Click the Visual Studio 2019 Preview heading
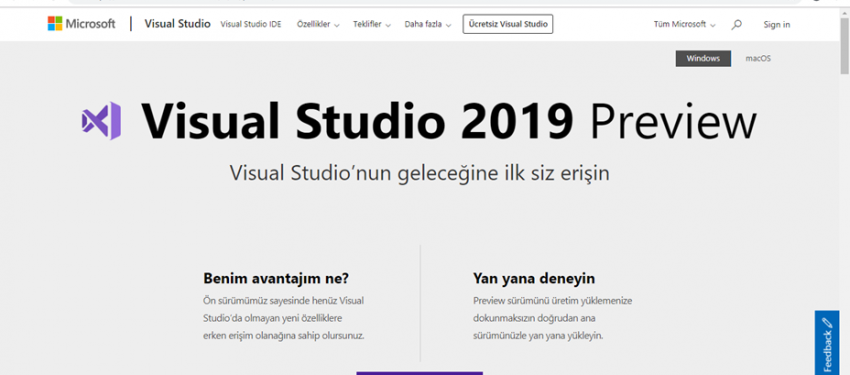Image resolution: width=850 pixels, height=375 pixels. pos(448,121)
